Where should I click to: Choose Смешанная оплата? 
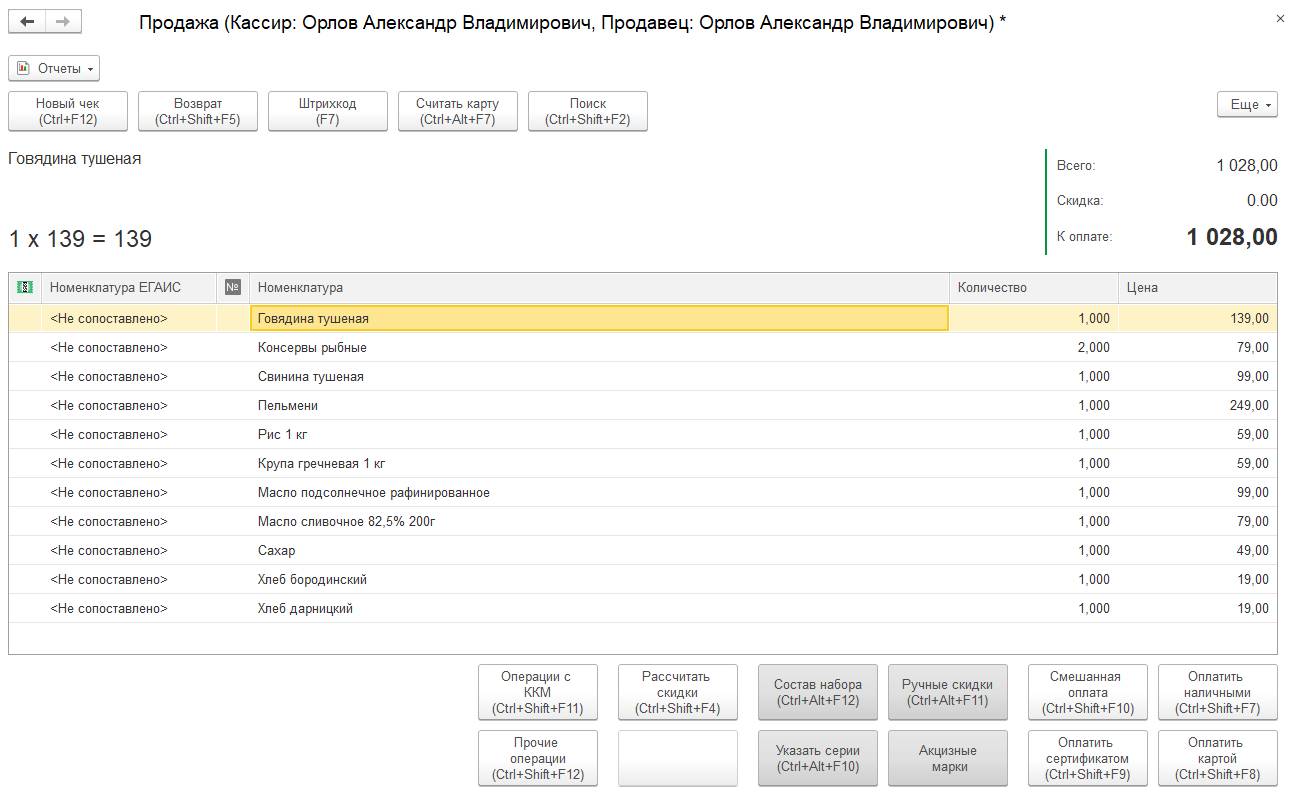pyautogui.click(x=1088, y=692)
